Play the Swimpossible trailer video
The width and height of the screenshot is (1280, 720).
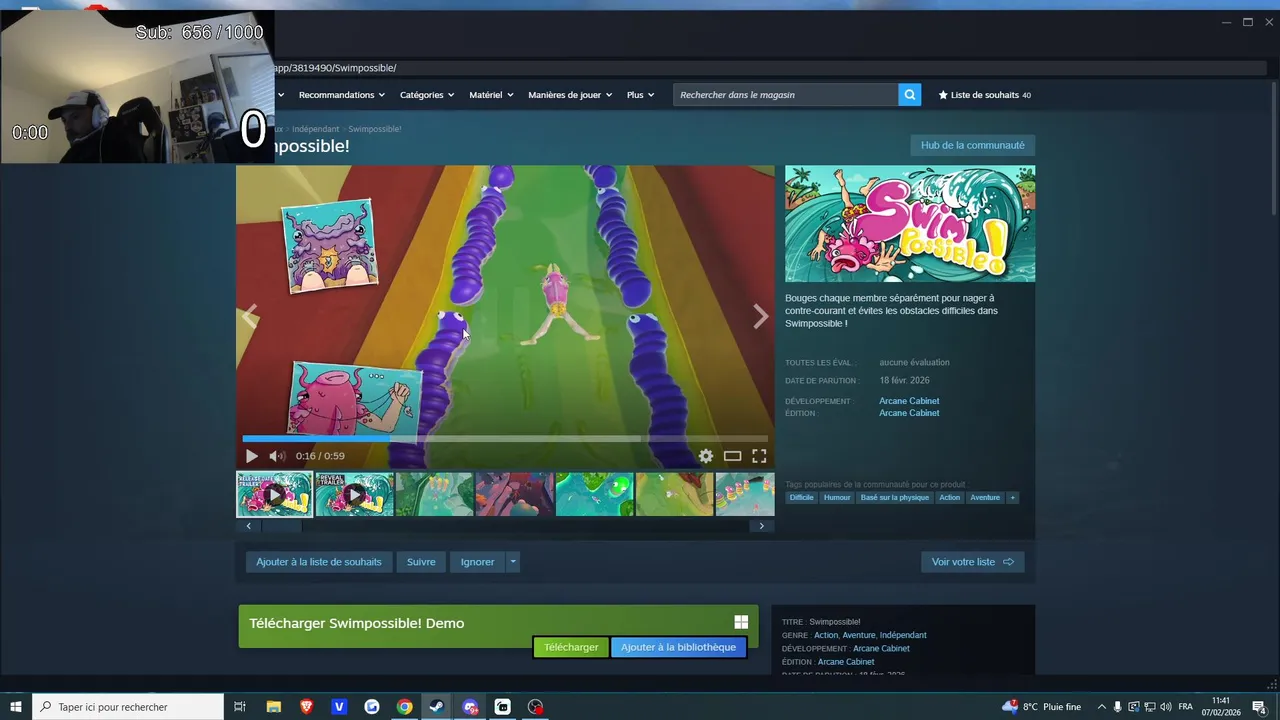click(252, 456)
